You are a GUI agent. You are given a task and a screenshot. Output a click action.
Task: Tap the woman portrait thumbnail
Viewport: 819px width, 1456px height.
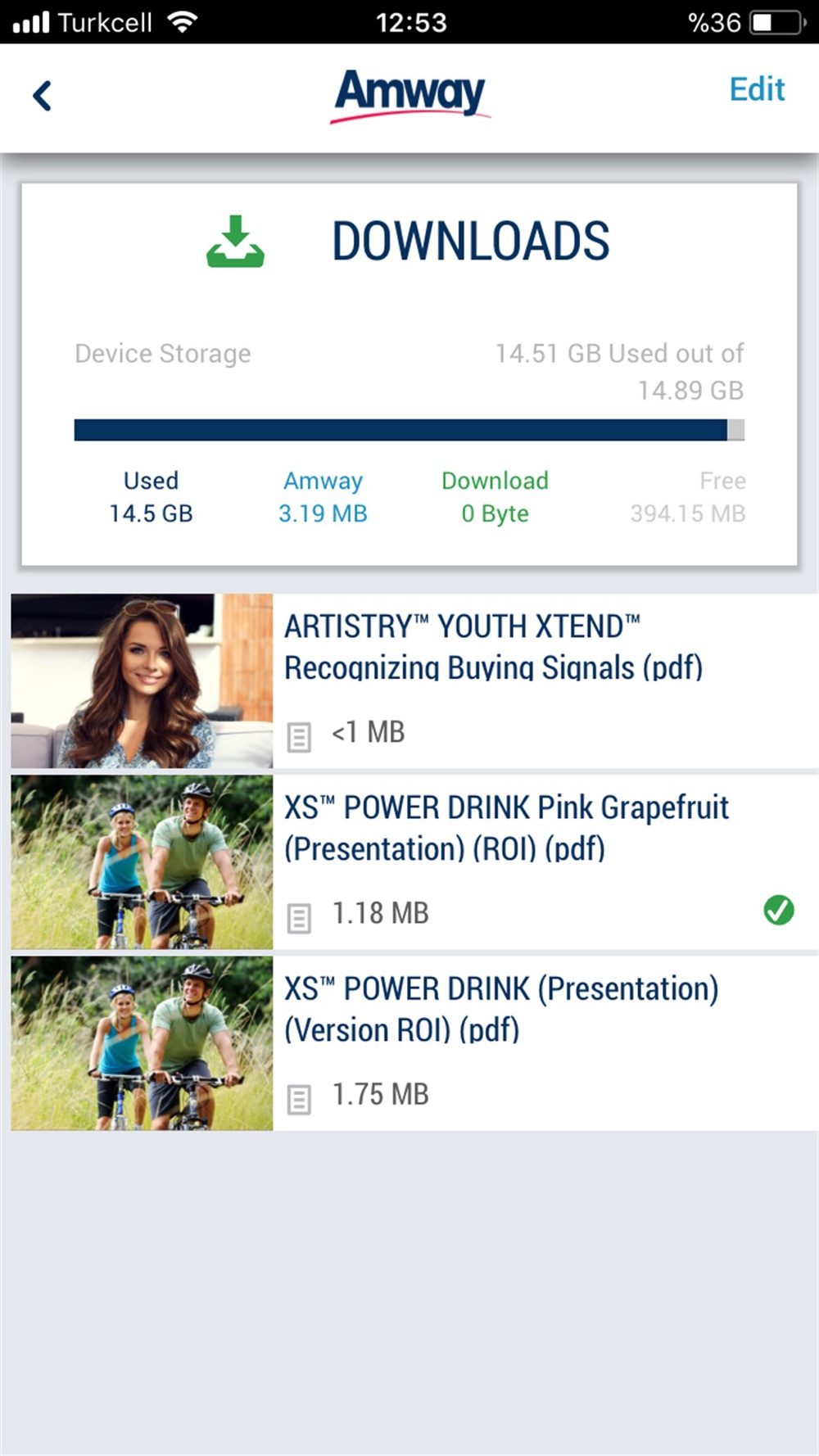click(x=142, y=681)
